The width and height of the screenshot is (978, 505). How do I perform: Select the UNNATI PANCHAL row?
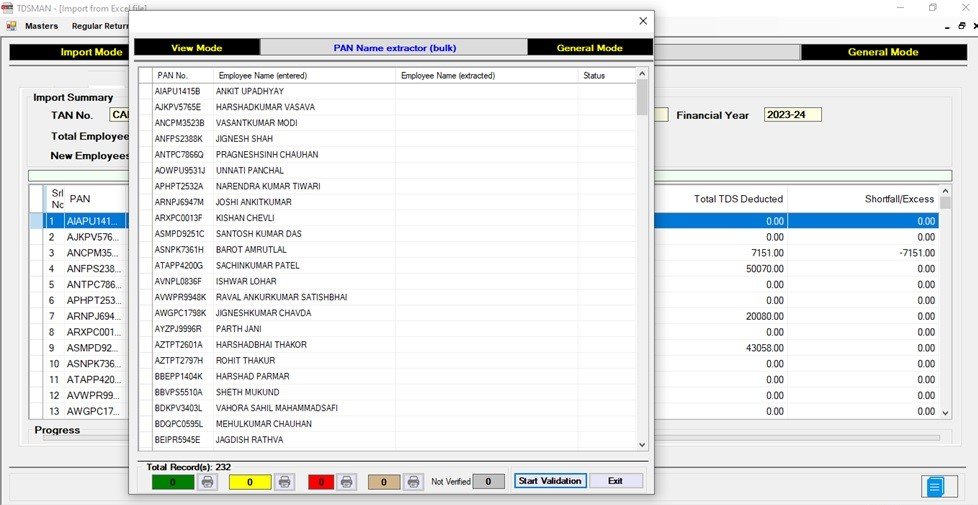[387, 170]
